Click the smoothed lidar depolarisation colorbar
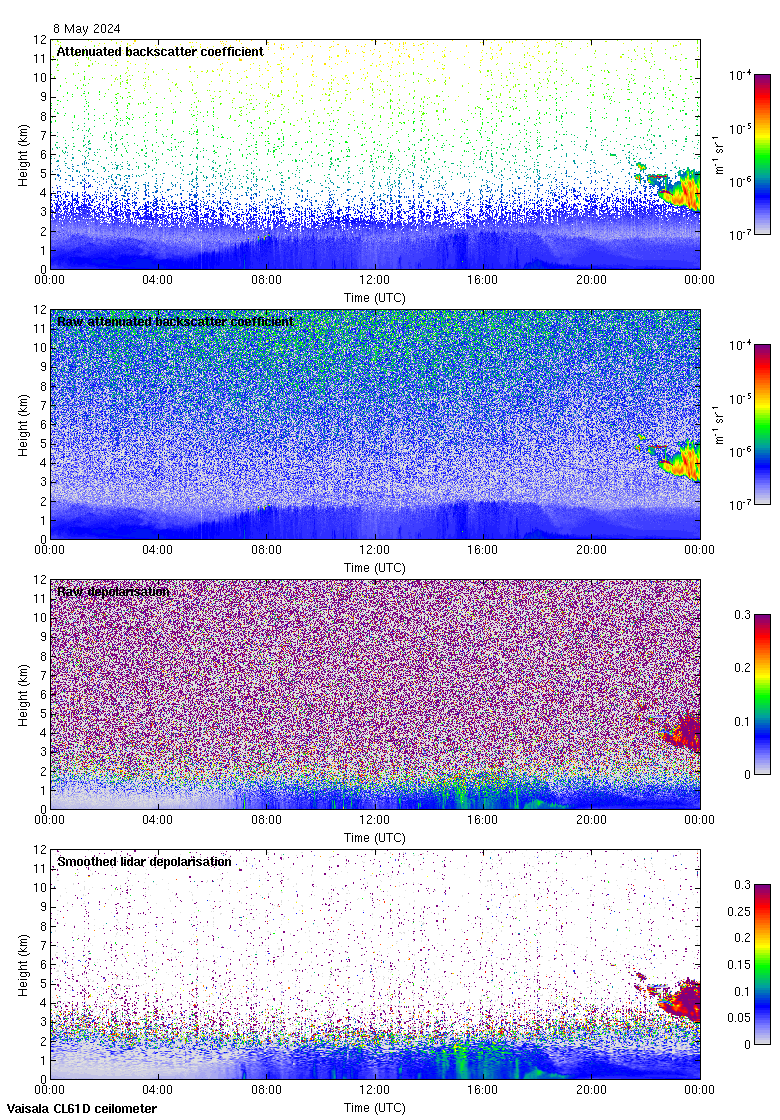 [x=761, y=964]
